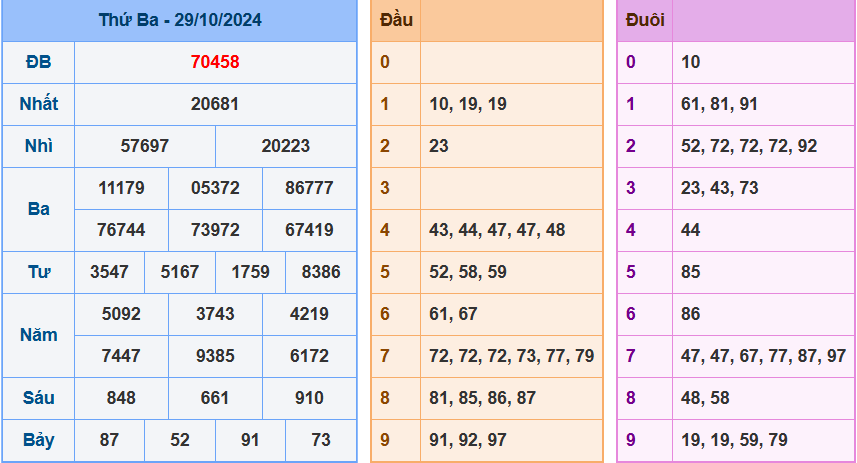Click the Nhất row label

point(38,104)
